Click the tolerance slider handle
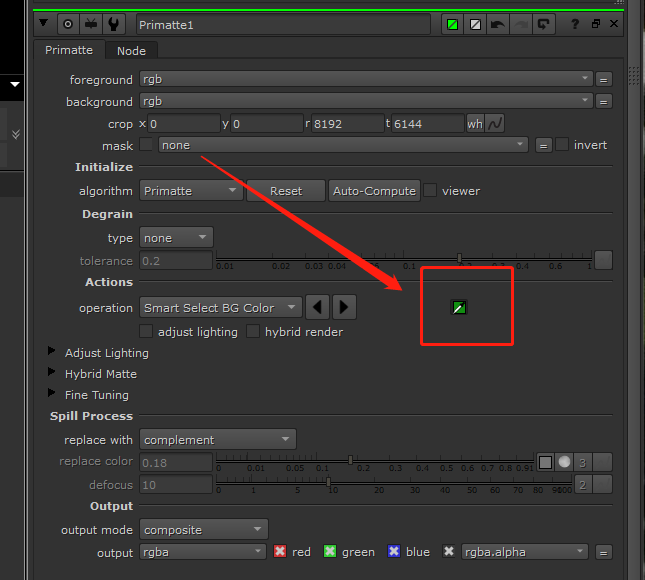 click(x=459, y=258)
